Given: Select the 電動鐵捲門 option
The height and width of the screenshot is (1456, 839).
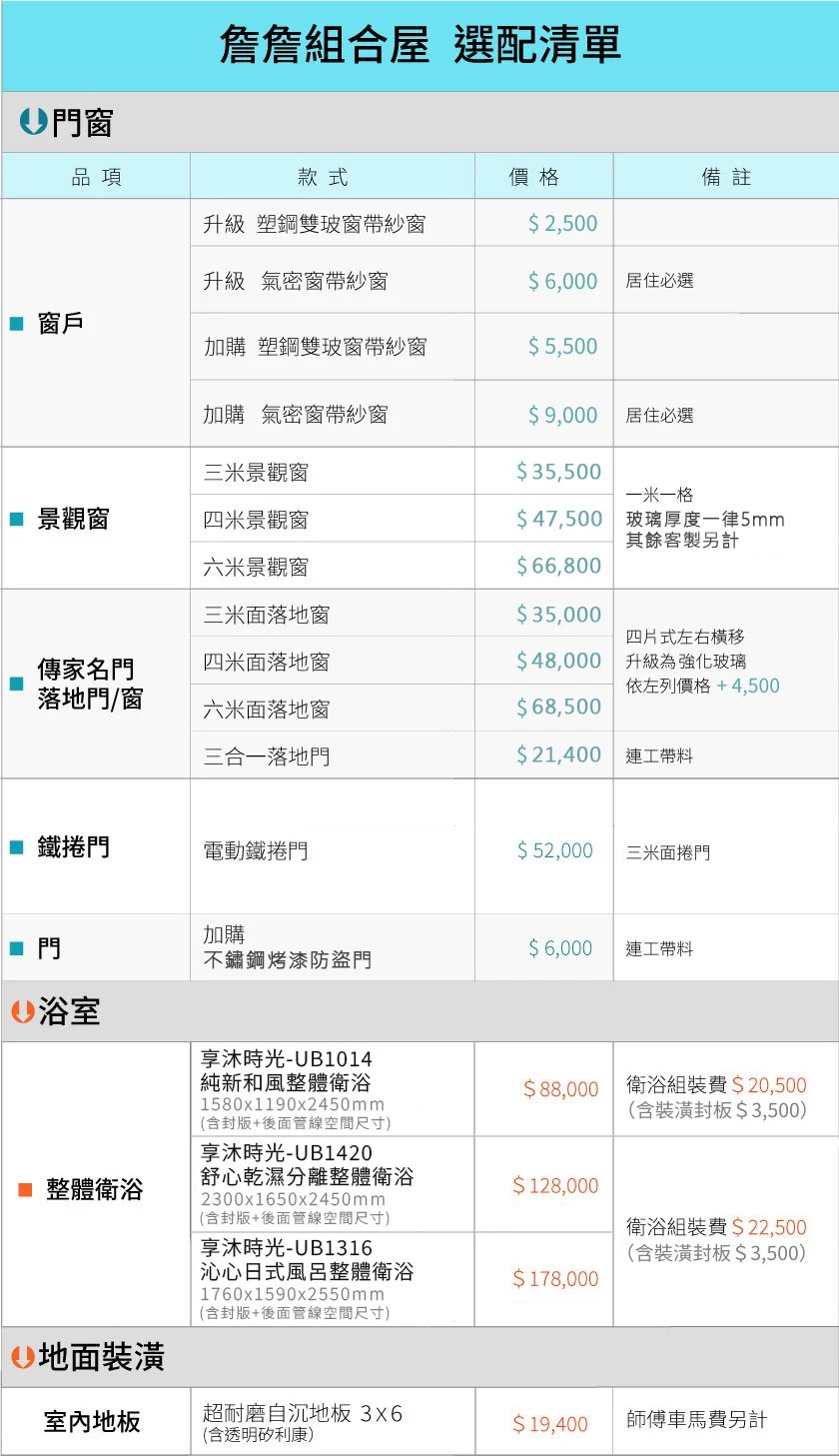Looking at the screenshot, I should pos(256,851).
